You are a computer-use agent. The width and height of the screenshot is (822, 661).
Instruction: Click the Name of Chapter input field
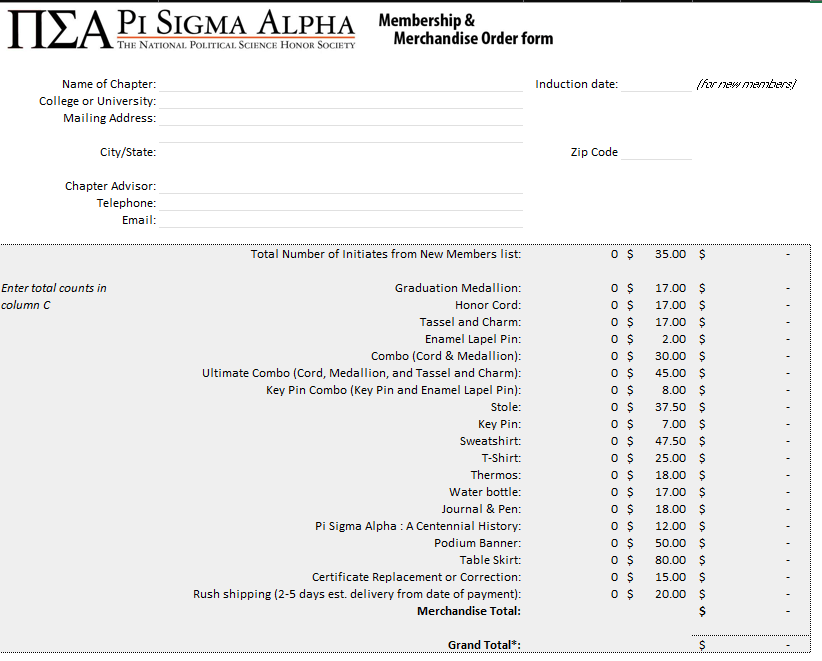pos(341,84)
